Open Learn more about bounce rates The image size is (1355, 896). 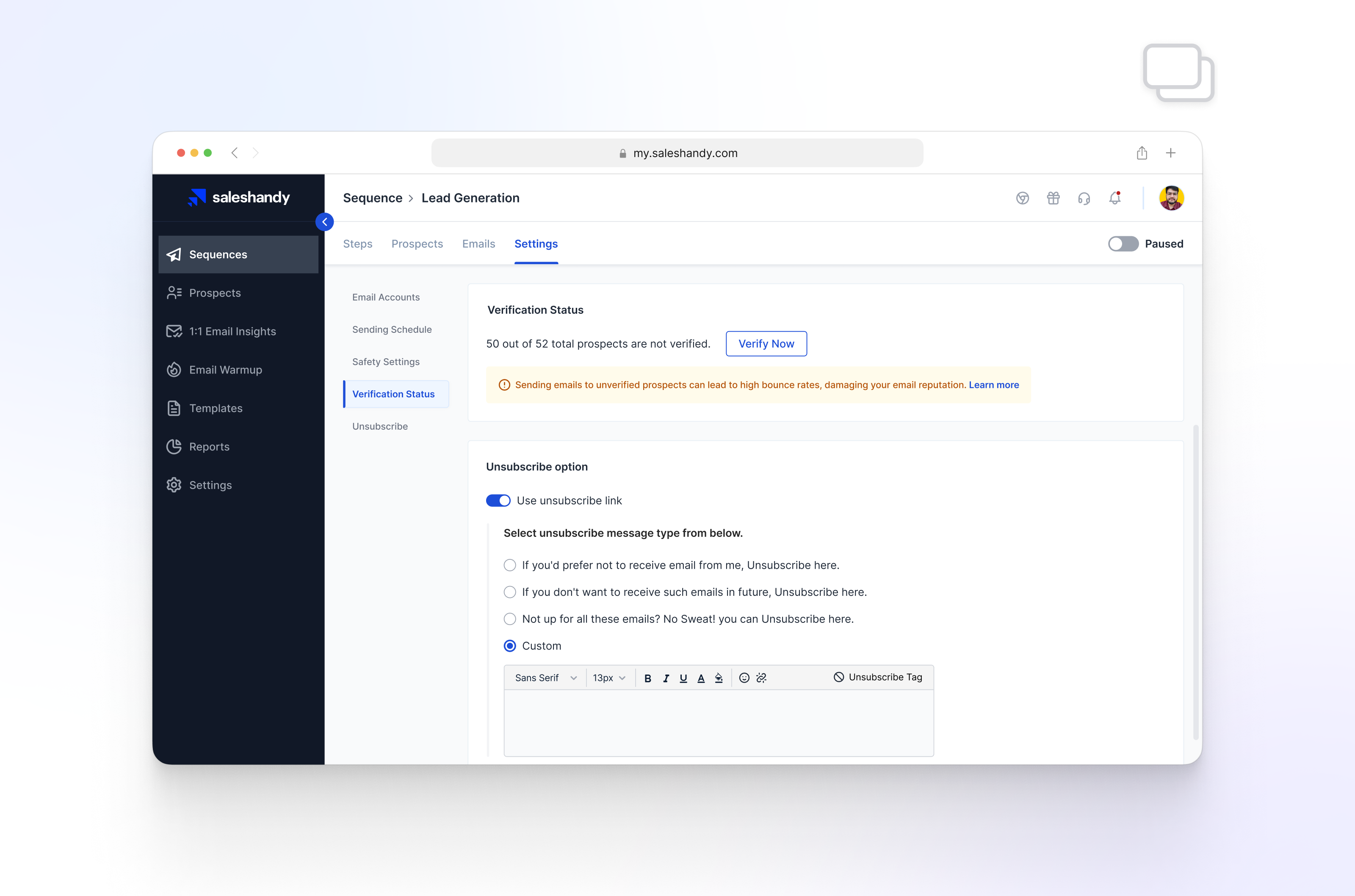(x=993, y=384)
